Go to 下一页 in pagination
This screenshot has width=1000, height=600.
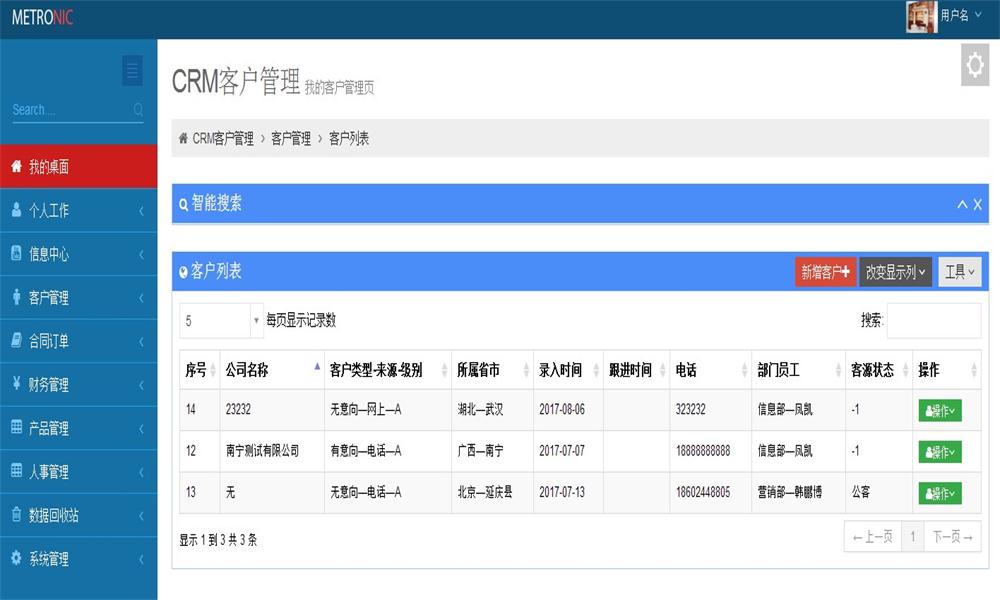tap(952, 537)
